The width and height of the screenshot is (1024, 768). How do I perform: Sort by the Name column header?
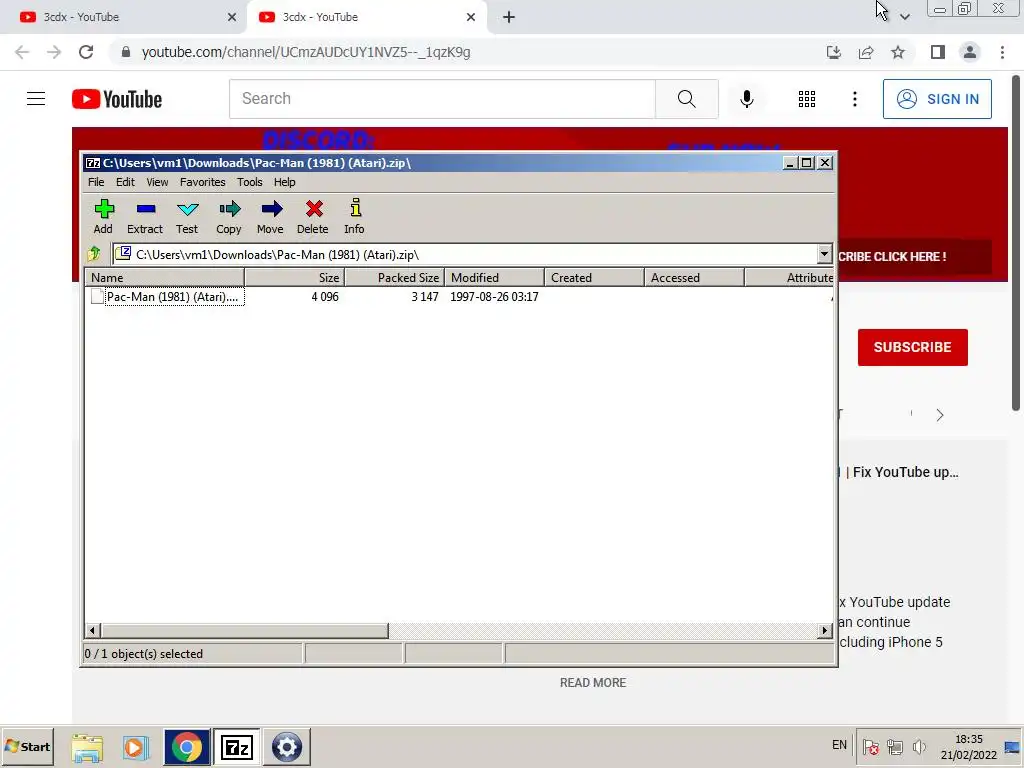pyautogui.click(x=165, y=278)
